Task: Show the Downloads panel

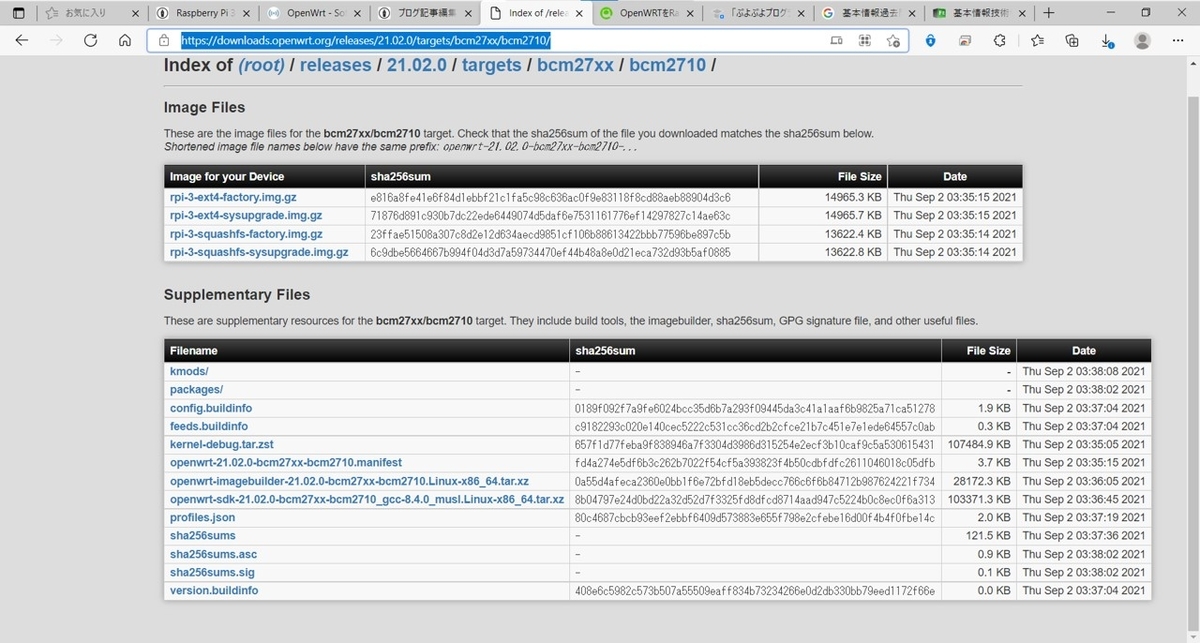Action: pos(1107,41)
